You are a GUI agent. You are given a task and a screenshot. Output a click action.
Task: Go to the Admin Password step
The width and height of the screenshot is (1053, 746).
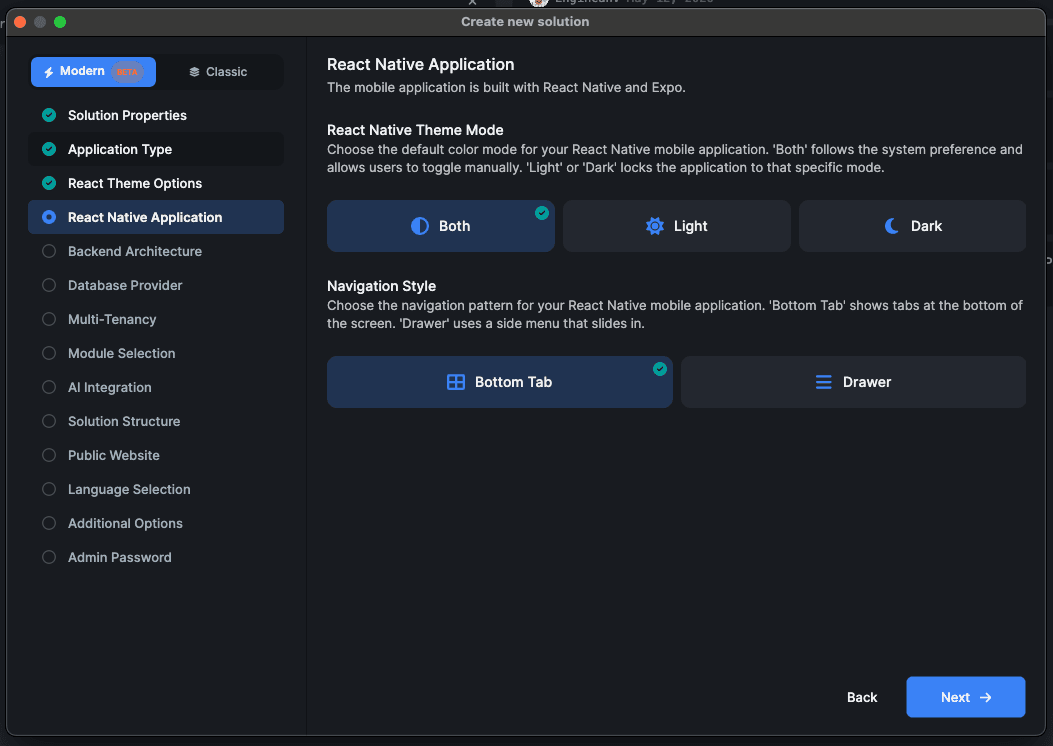156,557
